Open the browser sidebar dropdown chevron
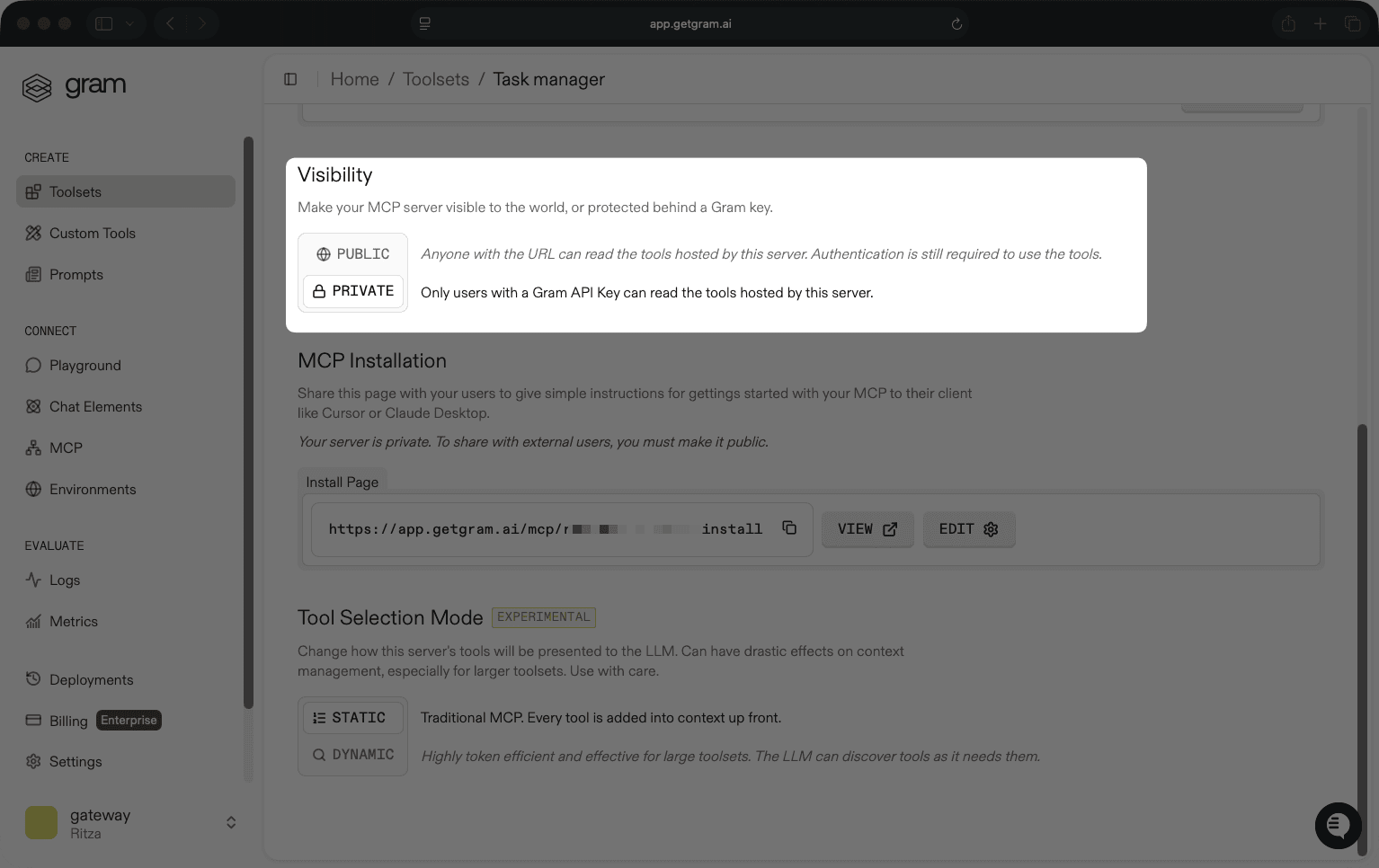The height and width of the screenshot is (868, 1379). pyautogui.click(x=130, y=23)
